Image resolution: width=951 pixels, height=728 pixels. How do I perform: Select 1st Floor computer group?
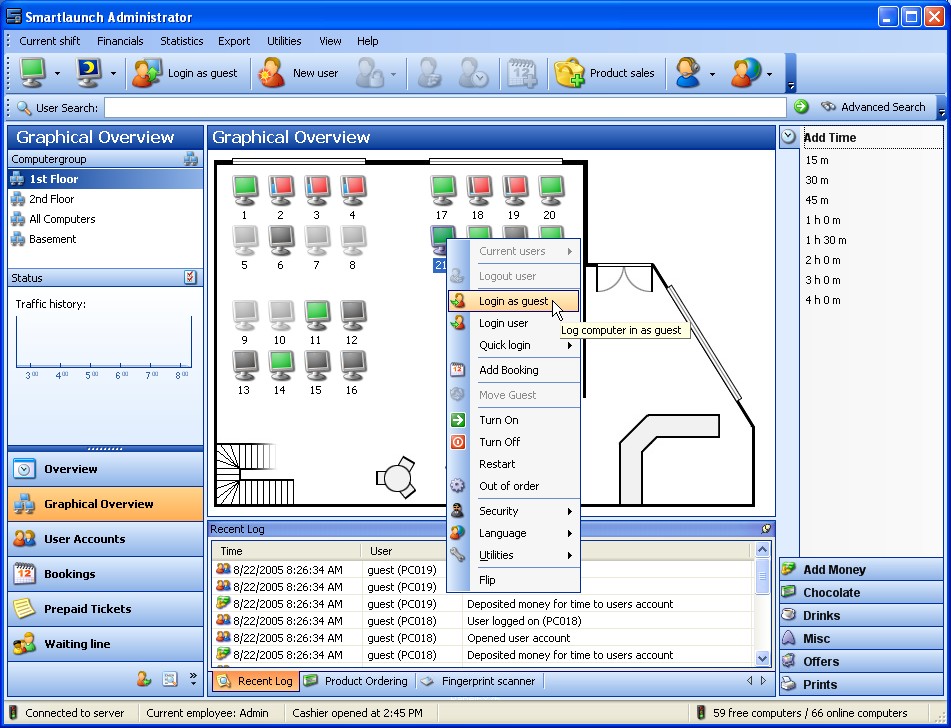point(106,179)
